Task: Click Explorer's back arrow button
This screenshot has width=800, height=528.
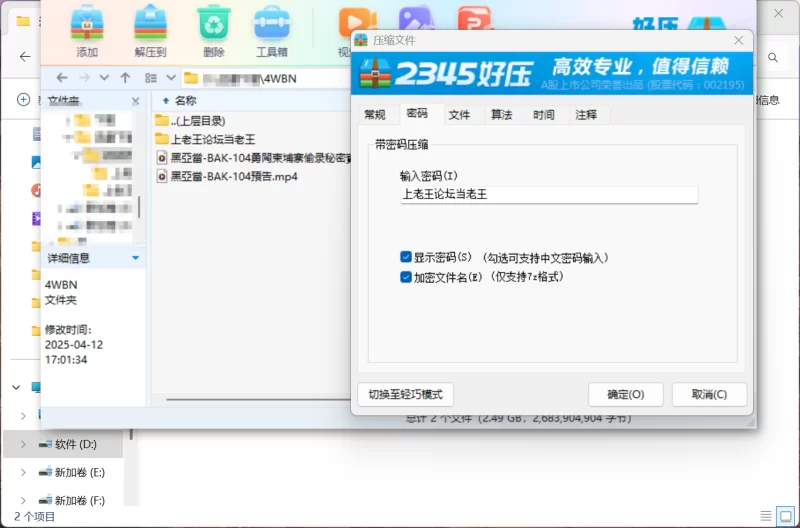Action: tap(24, 57)
